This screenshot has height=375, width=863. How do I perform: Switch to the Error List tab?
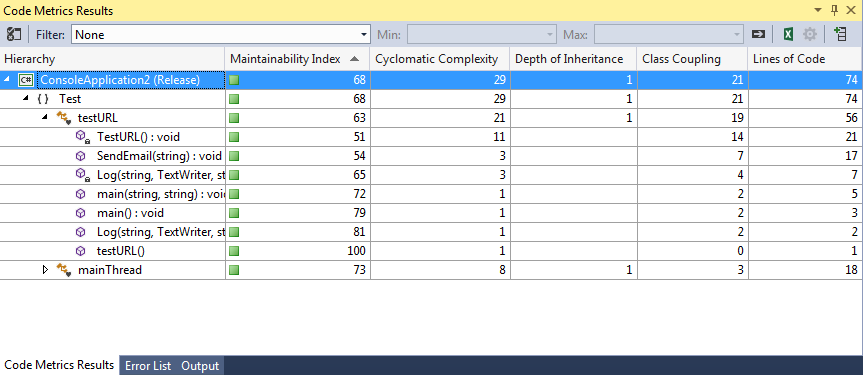148,366
